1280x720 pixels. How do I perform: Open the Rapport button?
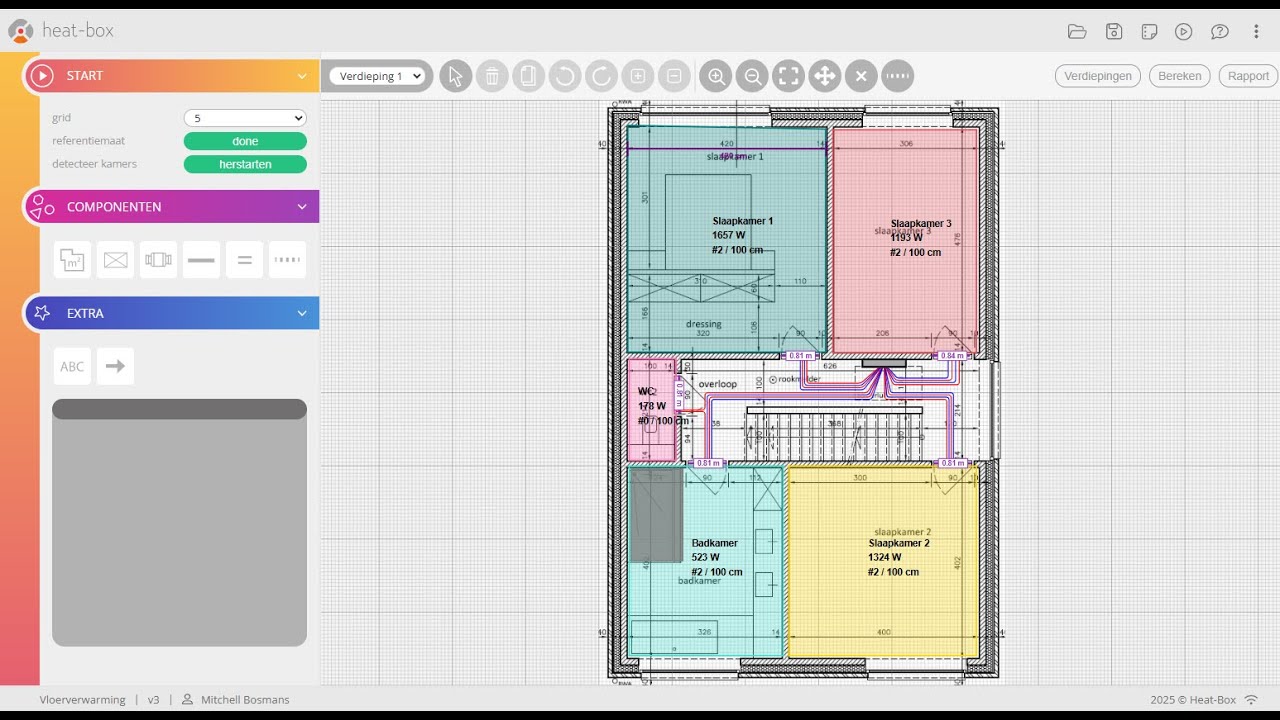point(1248,76)
